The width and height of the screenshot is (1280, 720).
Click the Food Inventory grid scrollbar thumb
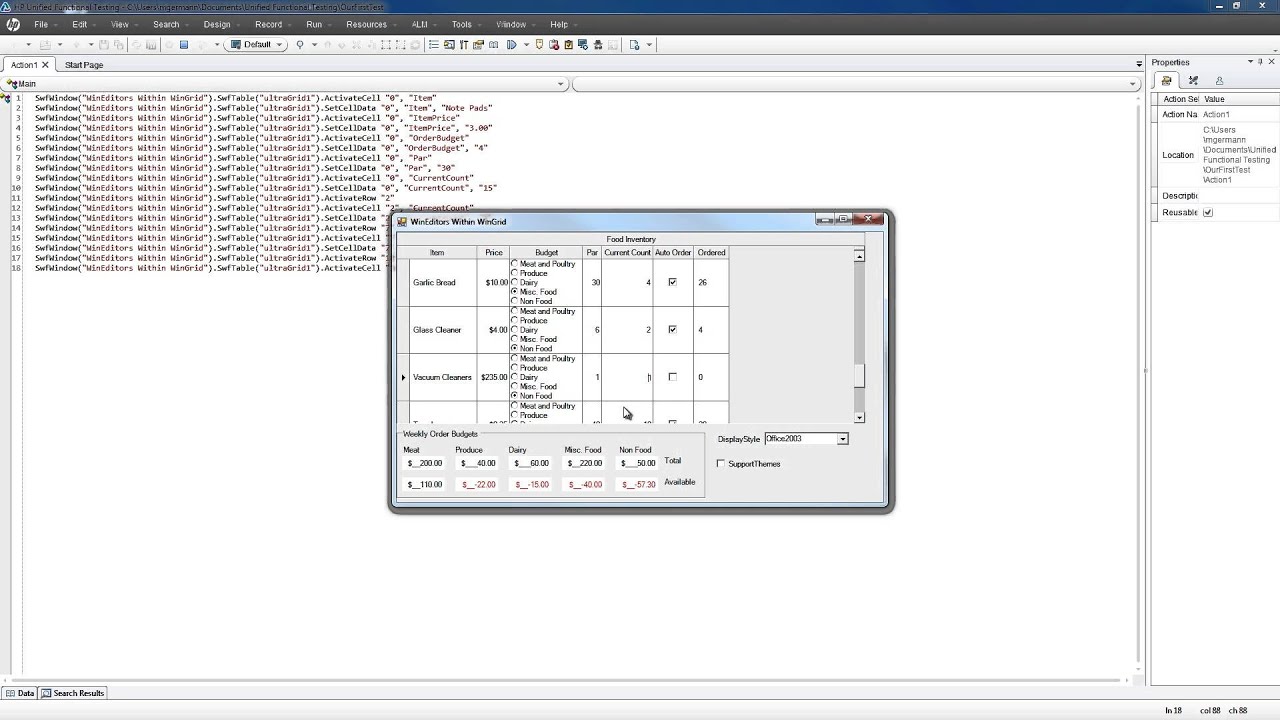pyautogui.click(x=859, y=376)
